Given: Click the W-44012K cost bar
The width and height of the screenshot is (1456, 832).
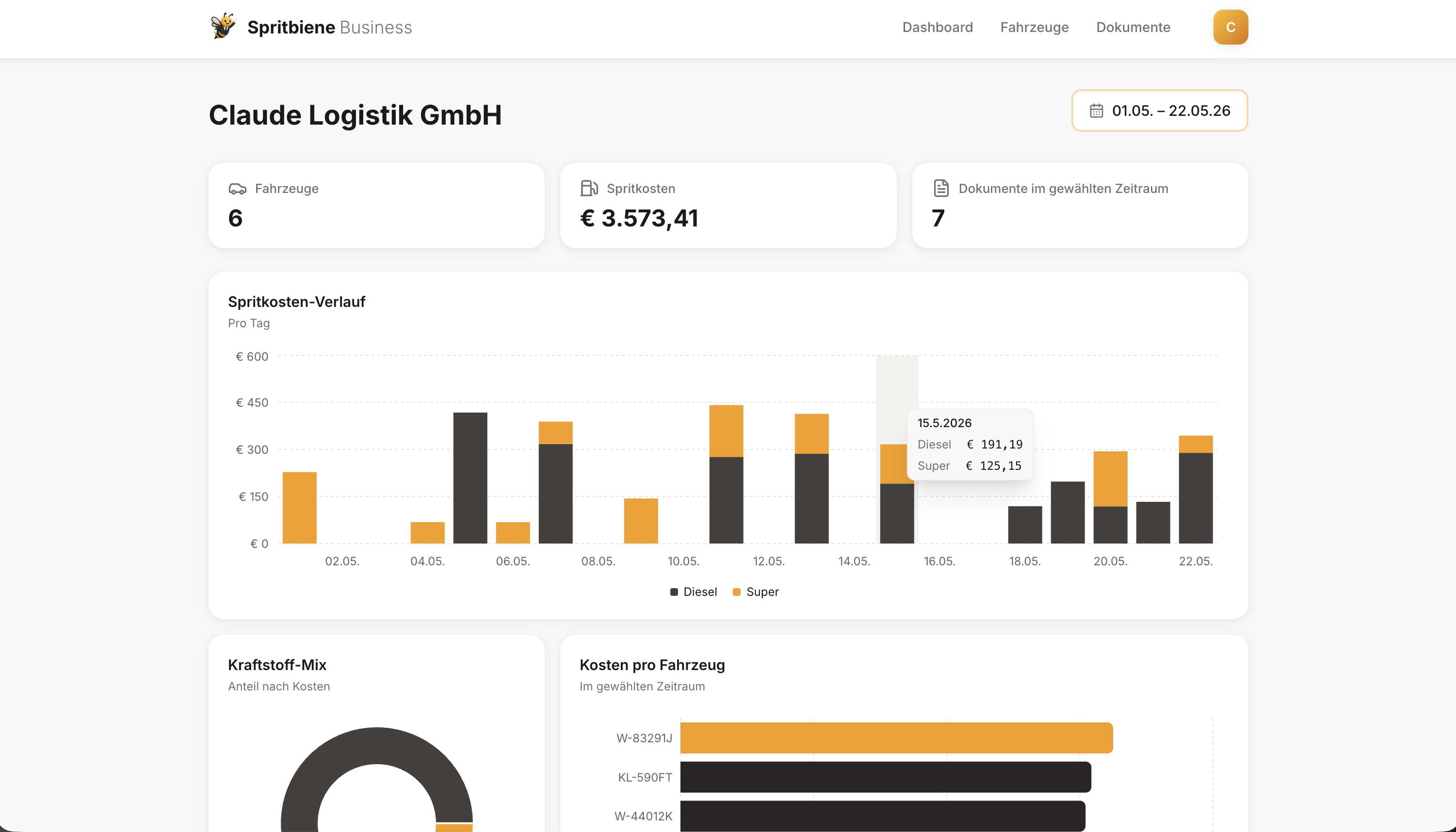Looking at the screenshot, I should click(x=882, y=816).
